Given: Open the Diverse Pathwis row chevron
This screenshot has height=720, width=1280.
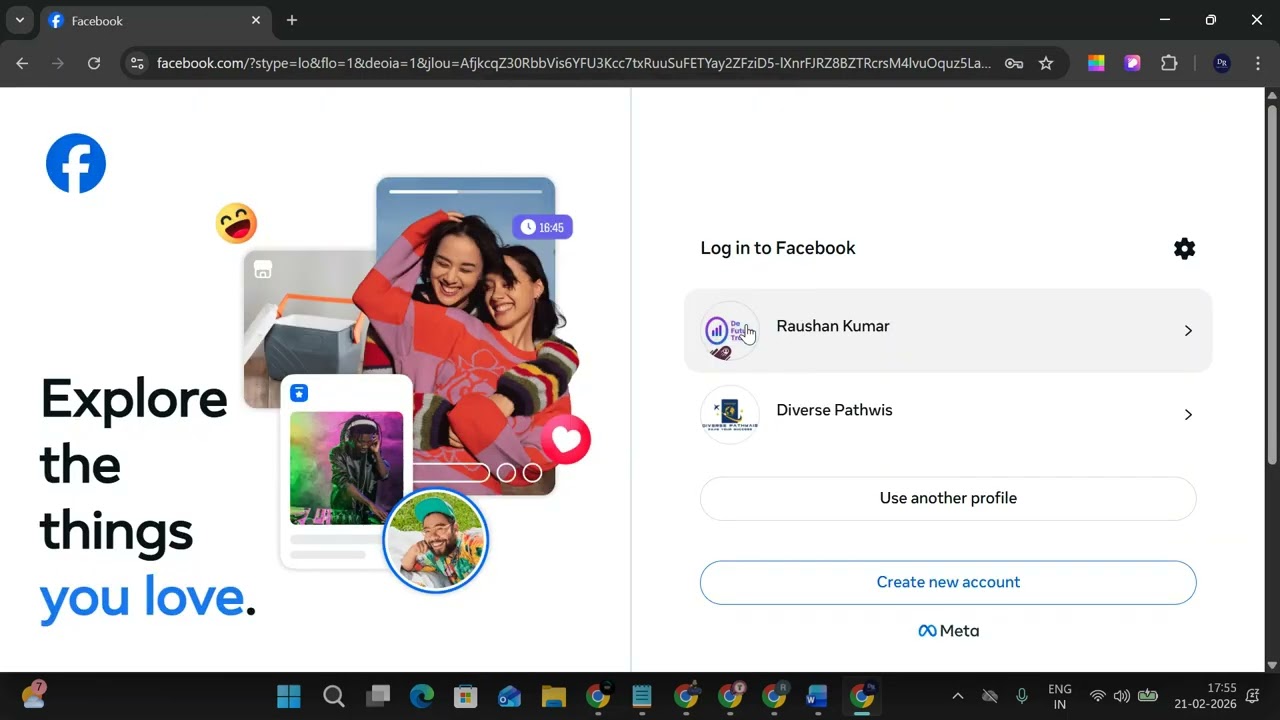Looking at the screenshot, I should click(1188, 415).
